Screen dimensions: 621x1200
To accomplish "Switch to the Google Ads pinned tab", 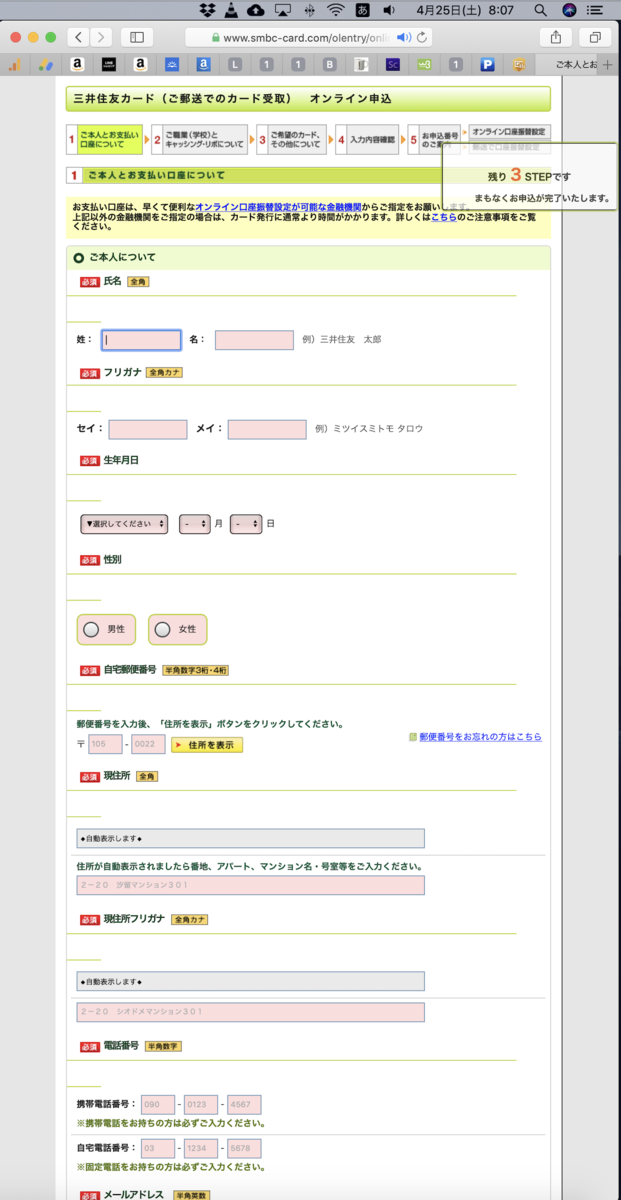I will (45, 64).
